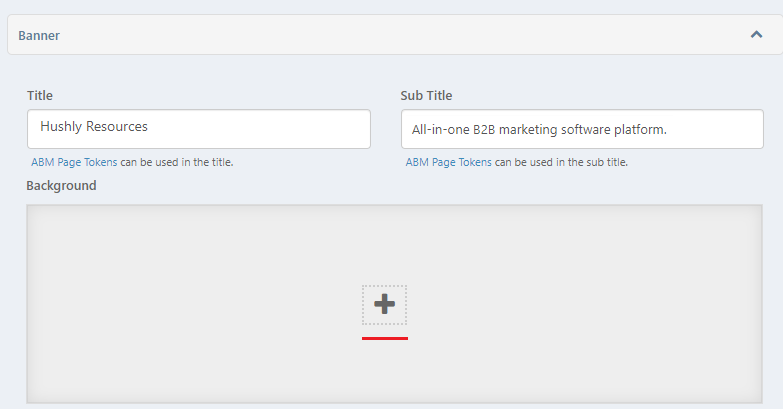Collapse the Banner section with the chevron
The width and height of the screenshot is (783, 409).
pos(756,34)
